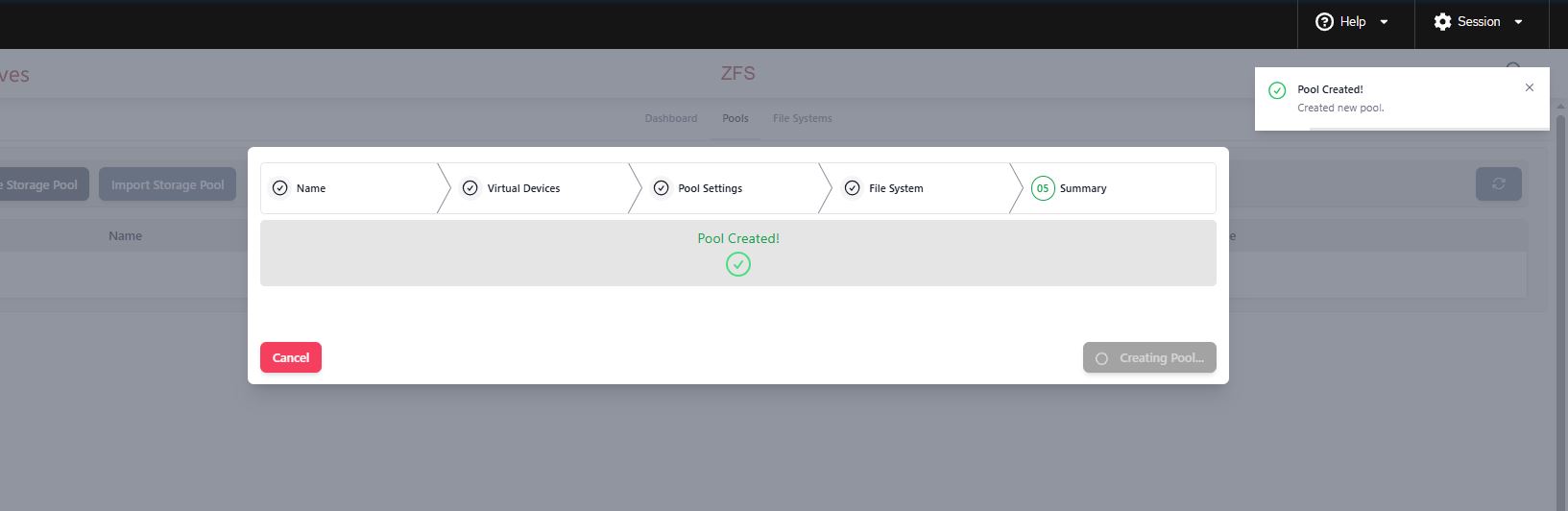This screenshot has width=1568, height=511.
Task: Click the refresh icon button
Action: tap(1499, 183)
